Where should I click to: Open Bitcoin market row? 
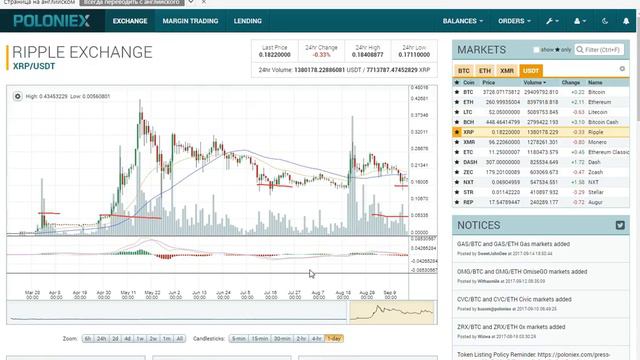coord(541,92)
